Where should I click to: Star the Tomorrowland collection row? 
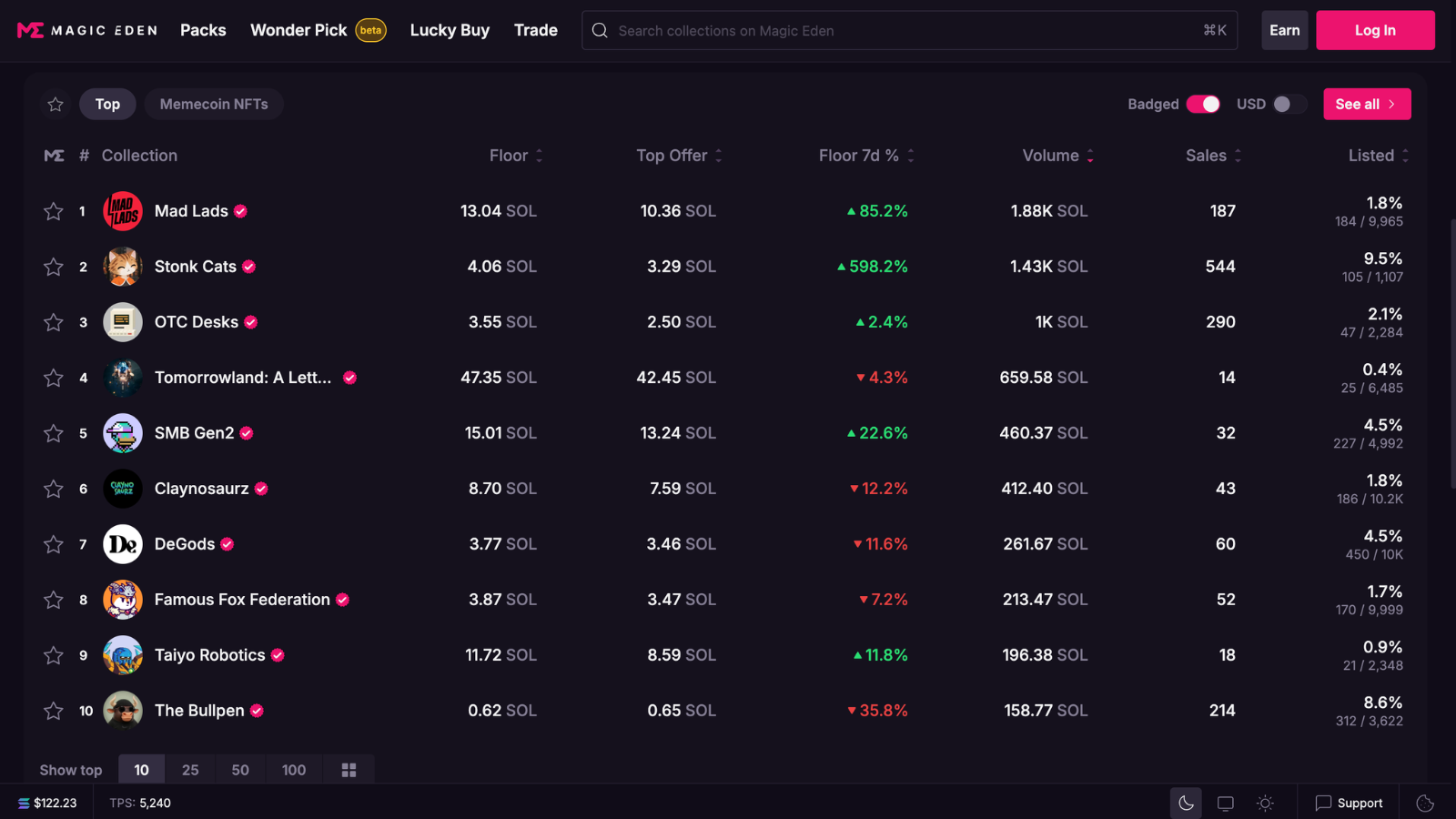click(x=54, y=378)
